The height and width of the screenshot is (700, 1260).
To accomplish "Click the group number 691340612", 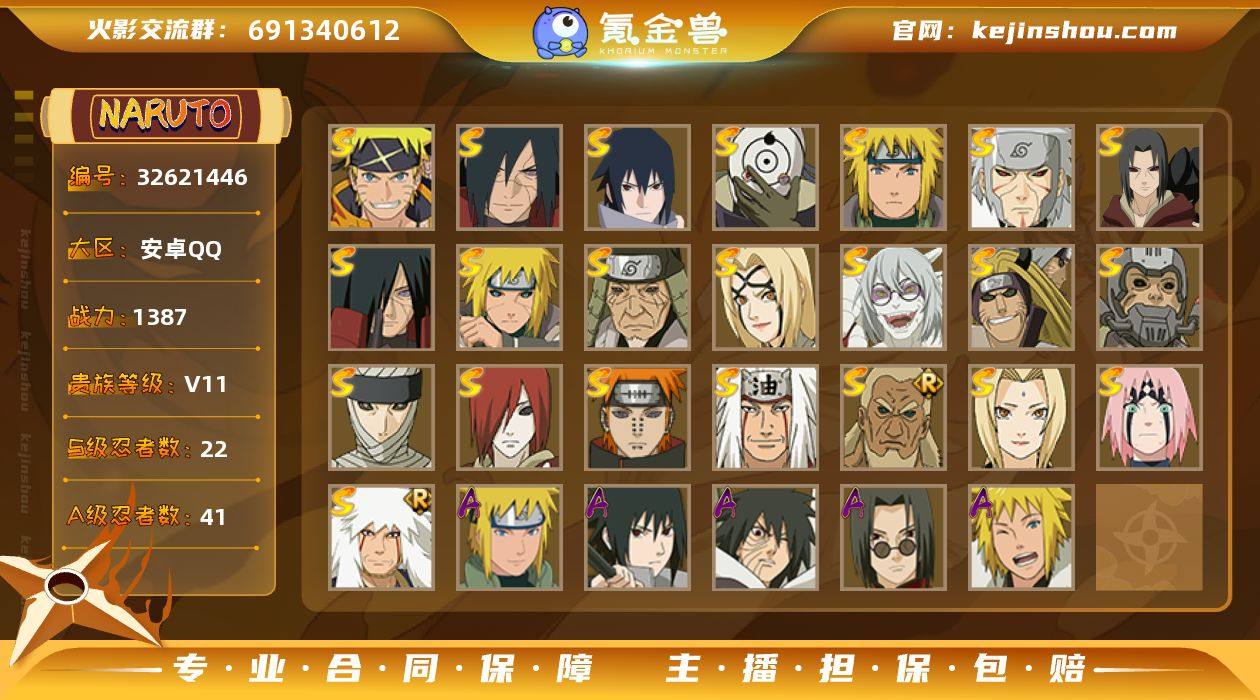I will tap(324, 30).
